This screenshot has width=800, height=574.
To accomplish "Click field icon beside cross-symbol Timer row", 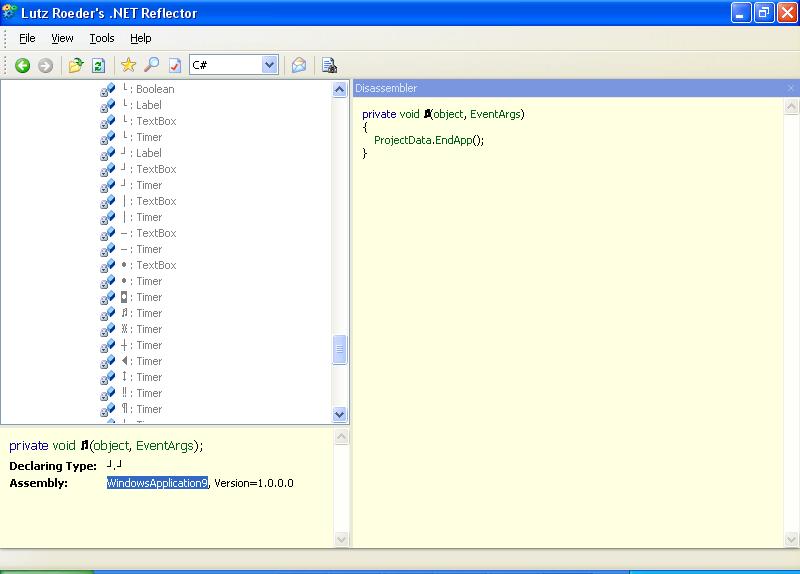I will click(108, 346).
